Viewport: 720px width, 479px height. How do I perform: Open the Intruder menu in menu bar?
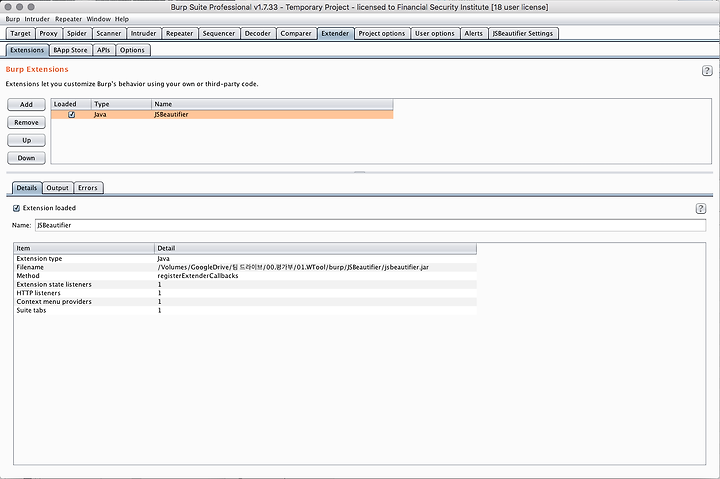[x=37, y=19]
